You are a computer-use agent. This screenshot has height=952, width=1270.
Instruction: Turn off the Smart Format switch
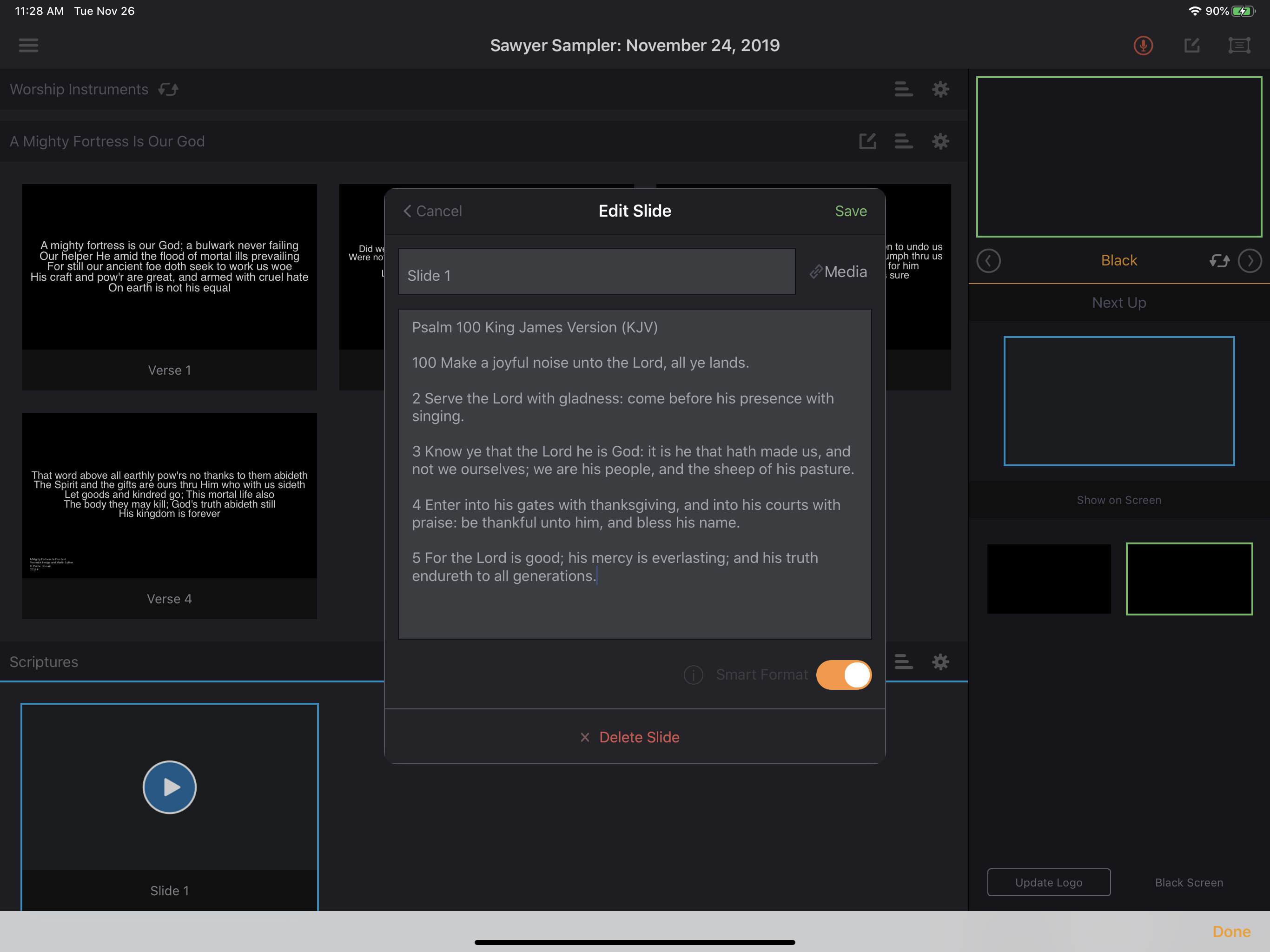(843, 674)
